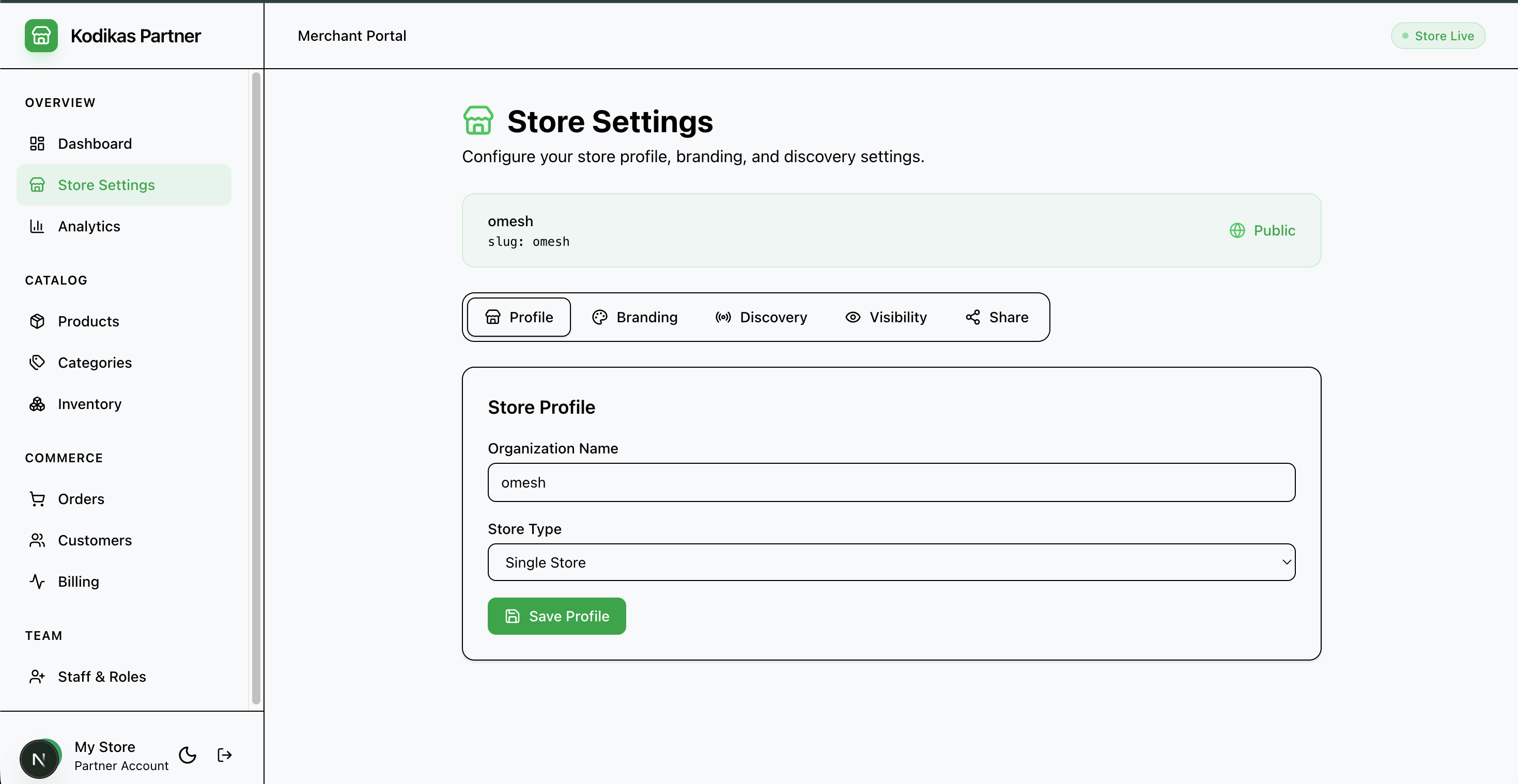Screen dimensions: 1518x784
Task: Click the CATALOG section label
Action: point(56,280)
